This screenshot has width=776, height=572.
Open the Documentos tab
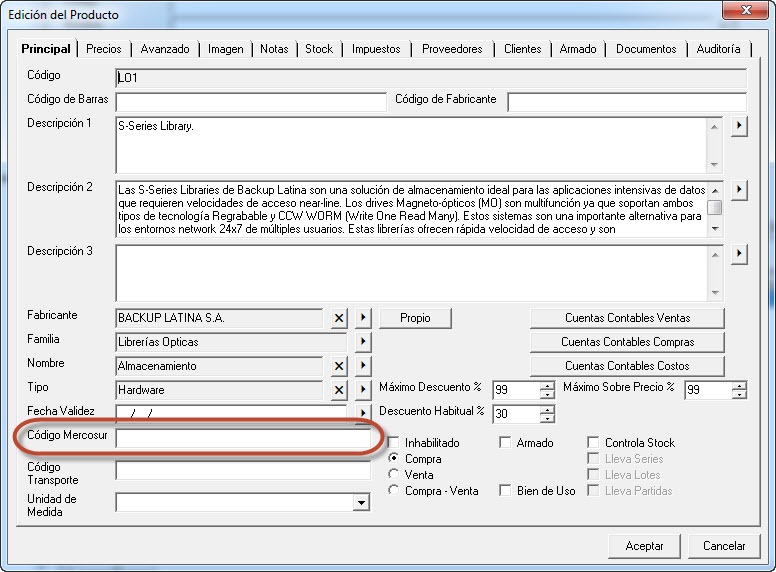point(646,49)
